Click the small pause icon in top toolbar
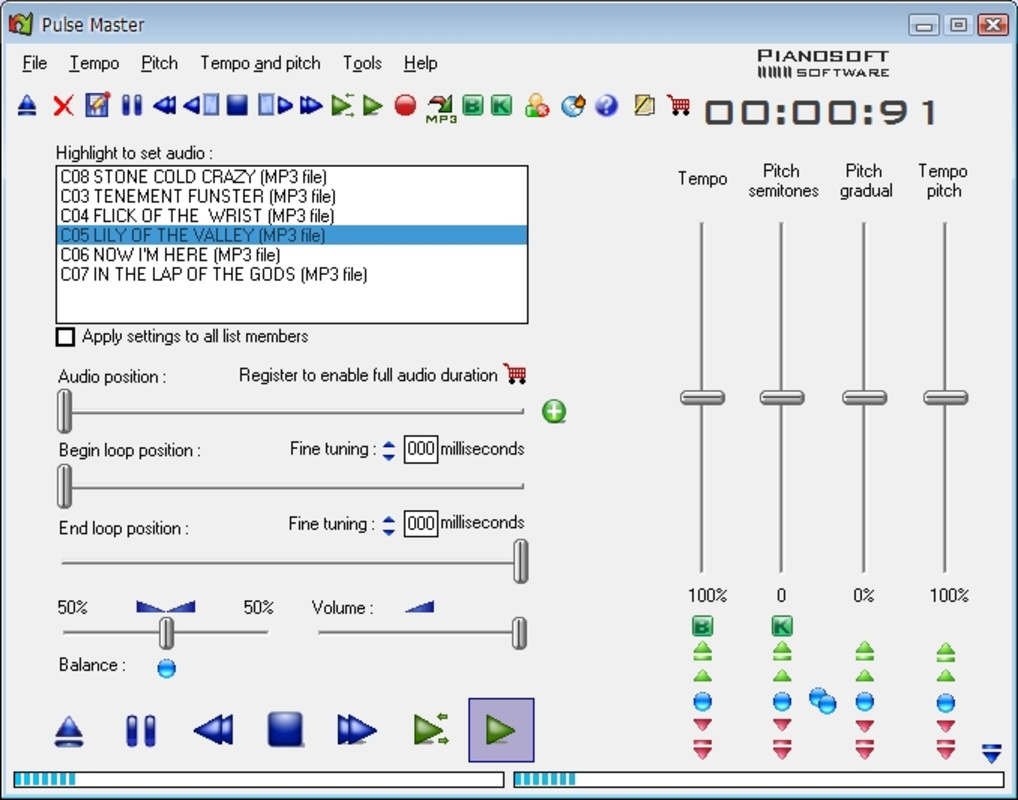This screenshot has width=1018, height=800. 132,105
